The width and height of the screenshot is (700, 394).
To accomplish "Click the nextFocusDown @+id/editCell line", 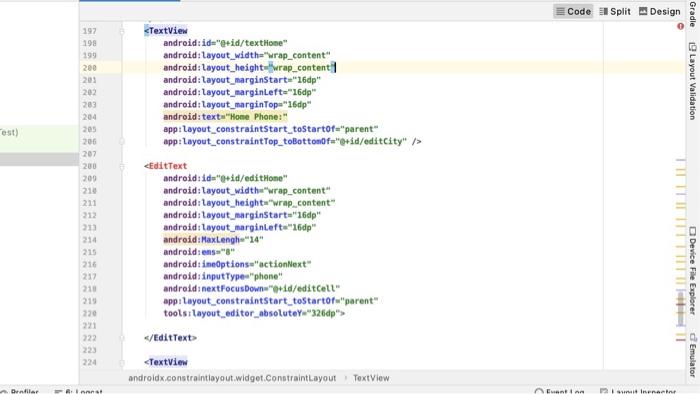I will 251,289.
